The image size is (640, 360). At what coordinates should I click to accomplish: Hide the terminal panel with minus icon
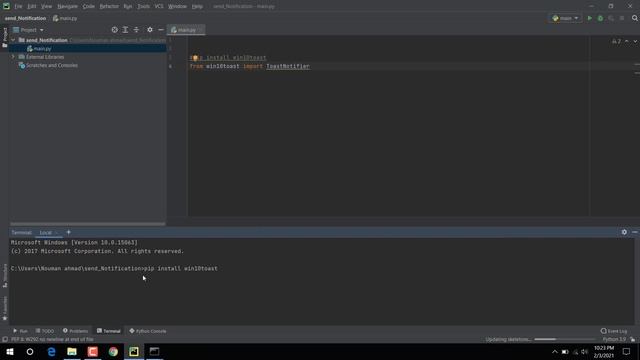(635, 232)
